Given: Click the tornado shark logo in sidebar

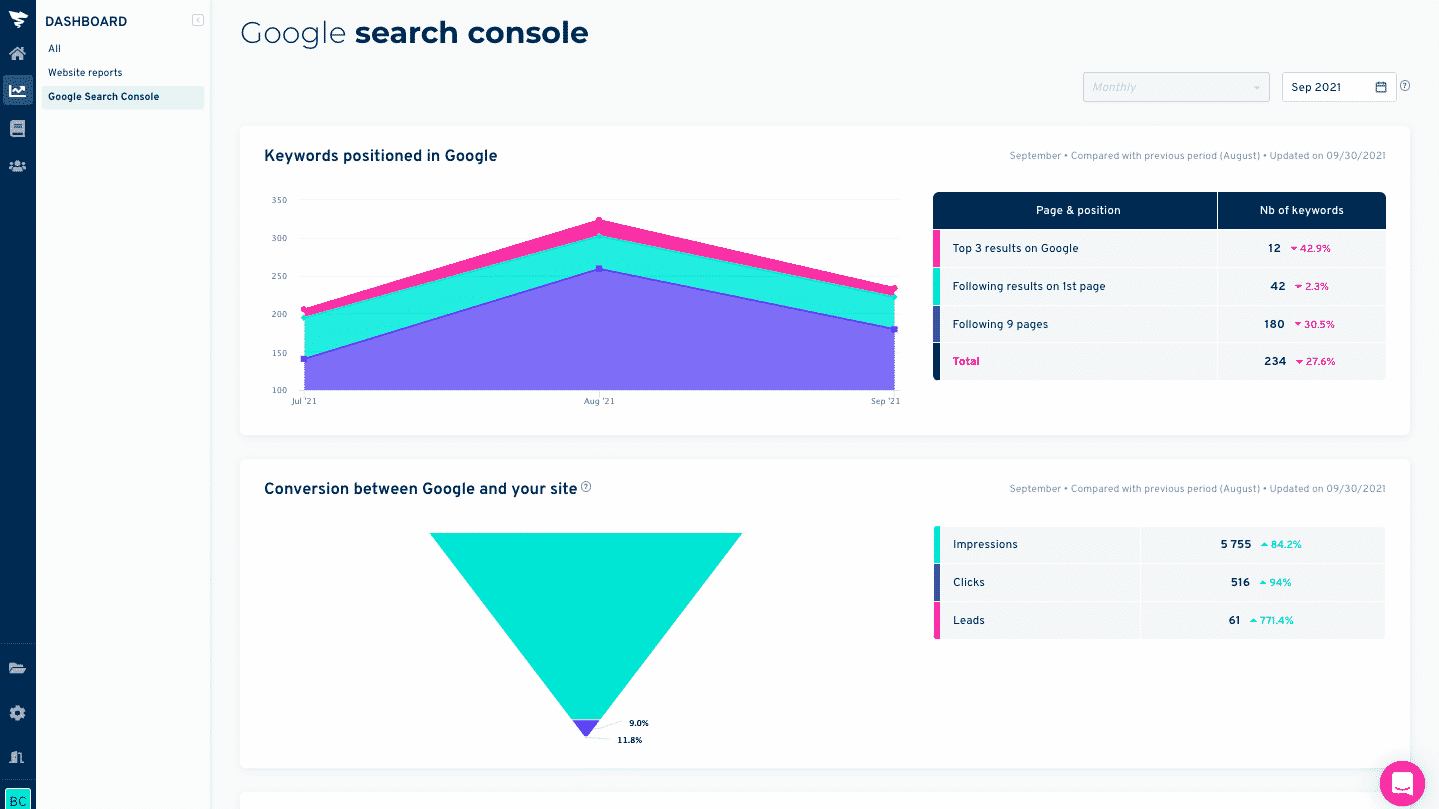Looking at the screenshot, I should 17,18.
